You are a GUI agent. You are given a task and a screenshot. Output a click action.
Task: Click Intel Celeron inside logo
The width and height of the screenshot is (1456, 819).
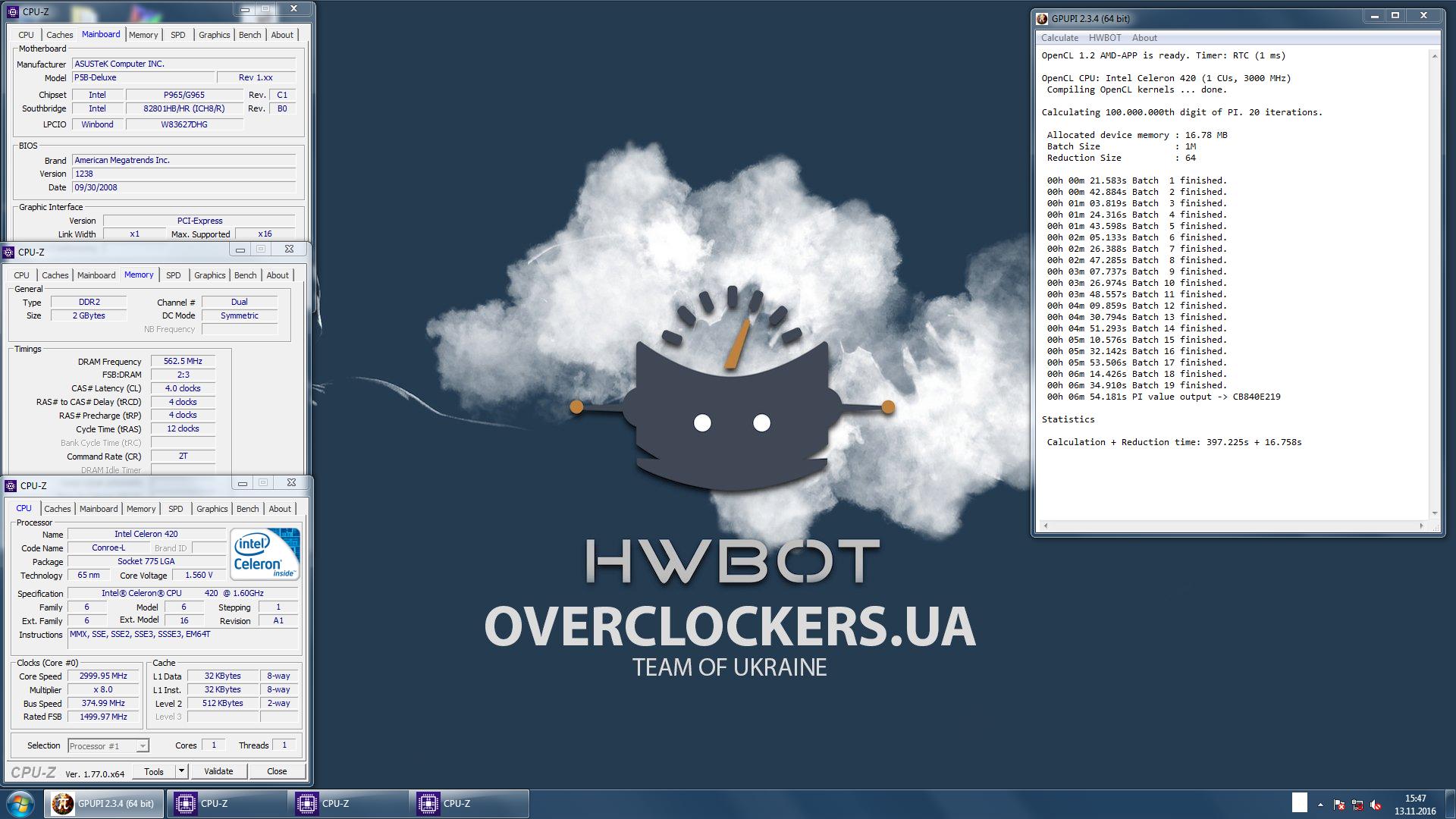[x=265, y=554]
